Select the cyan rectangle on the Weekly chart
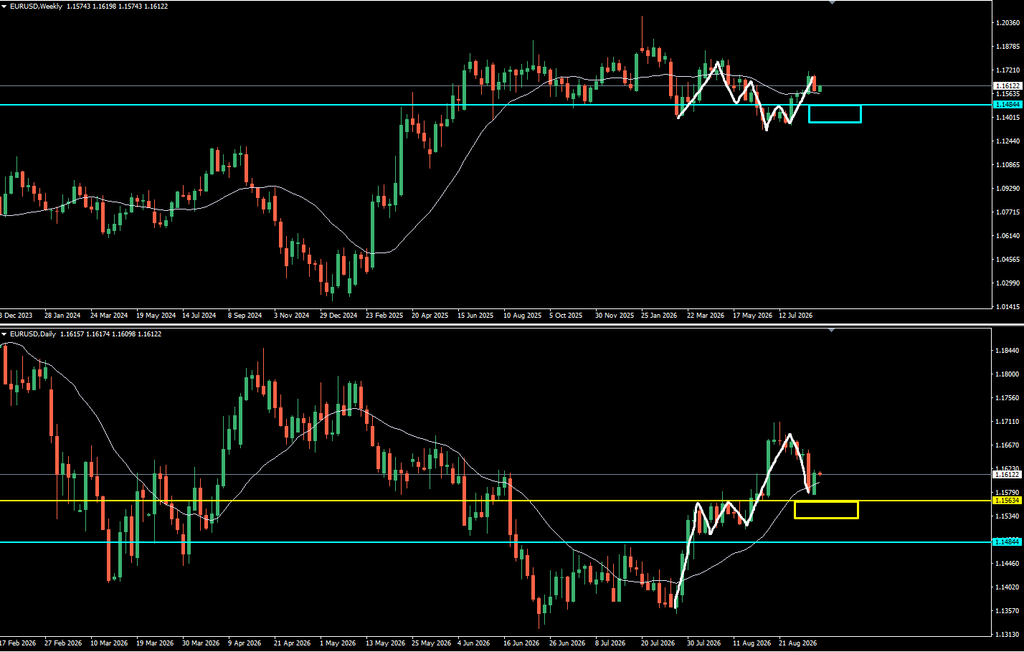The height and width of the screenshot is (652, 1024). pyautogui.click(x=835, y=114)
